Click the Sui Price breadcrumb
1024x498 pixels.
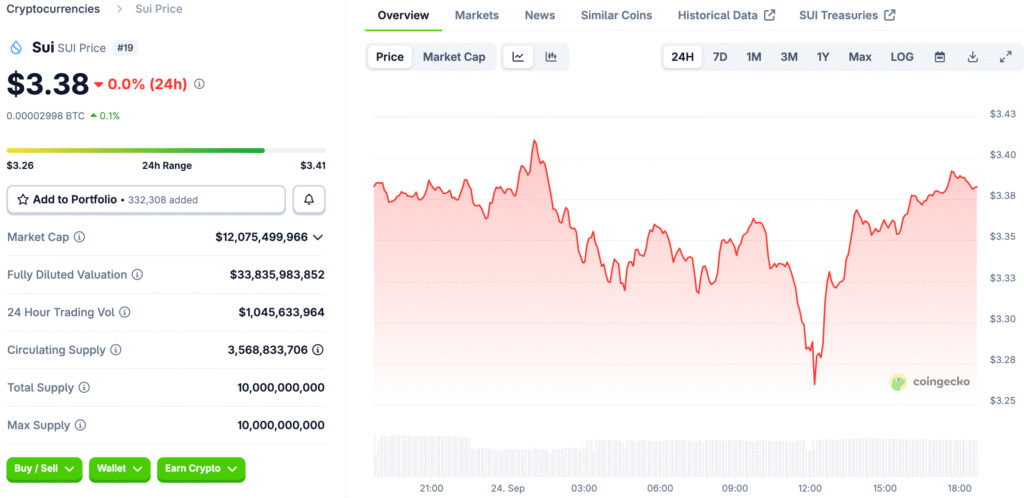159,9
